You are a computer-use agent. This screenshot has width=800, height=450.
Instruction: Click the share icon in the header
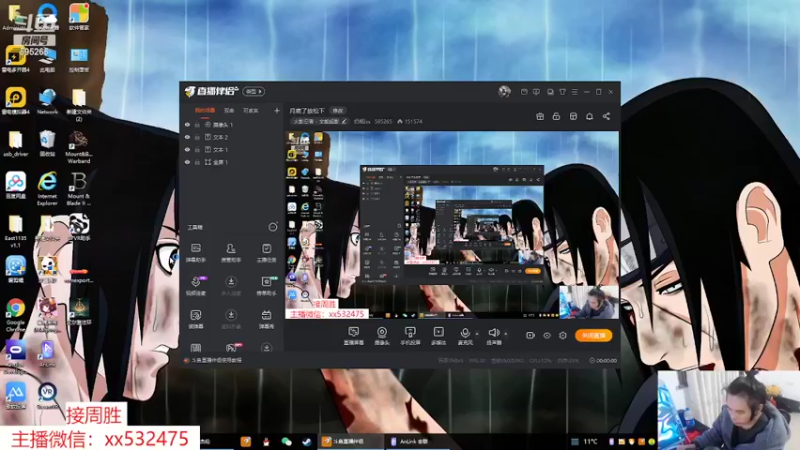coord(606,116)
